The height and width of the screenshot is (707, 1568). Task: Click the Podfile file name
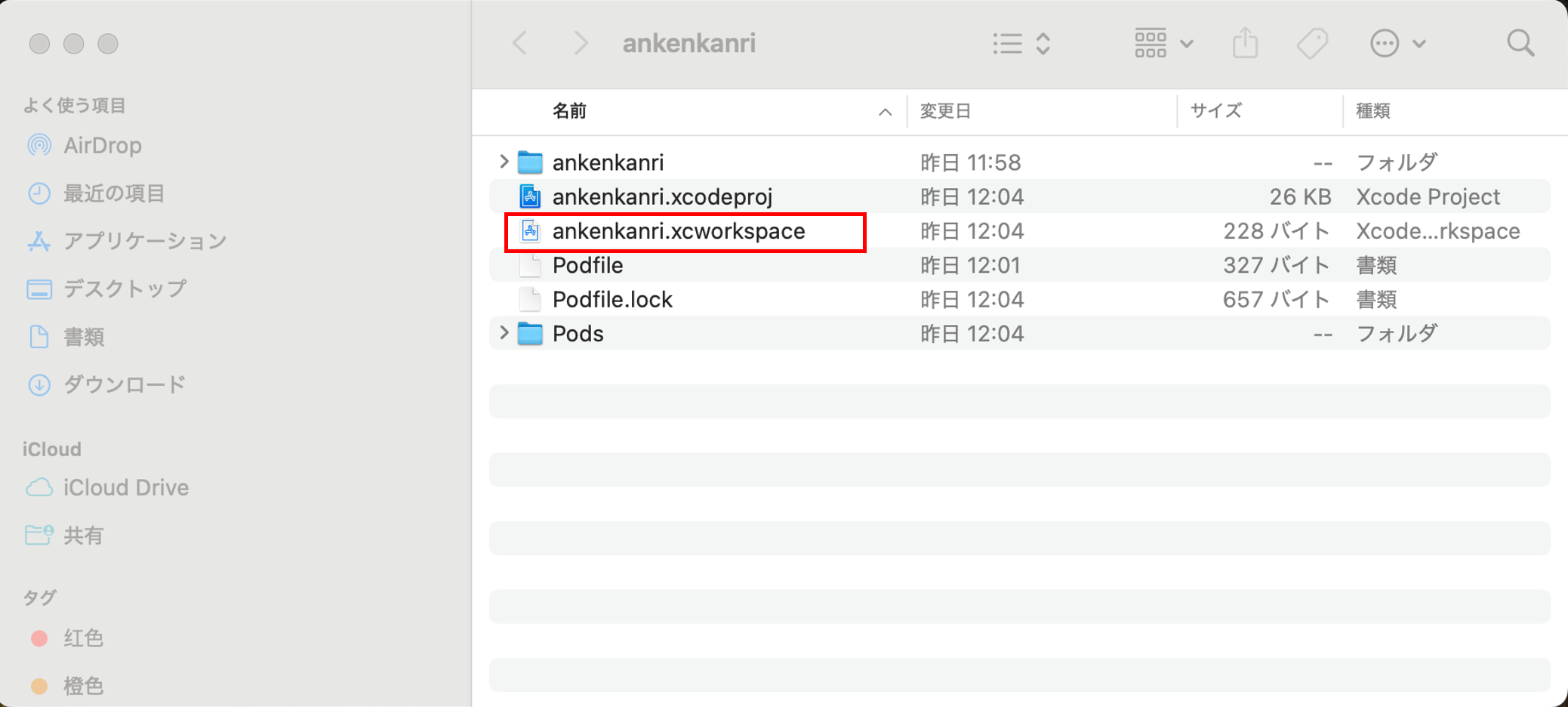point(587,265)
